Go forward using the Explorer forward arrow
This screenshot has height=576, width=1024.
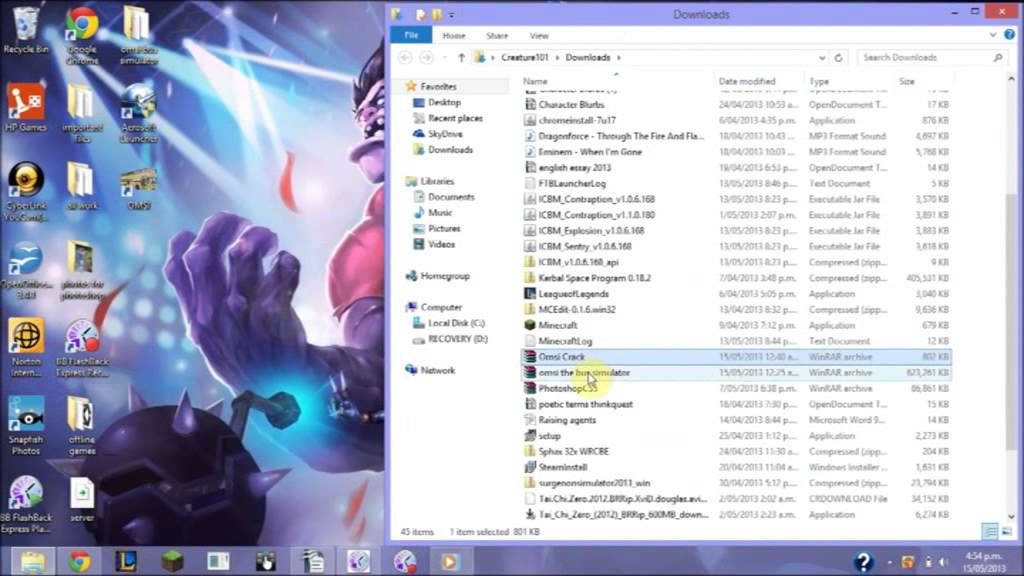pos(426,57)
